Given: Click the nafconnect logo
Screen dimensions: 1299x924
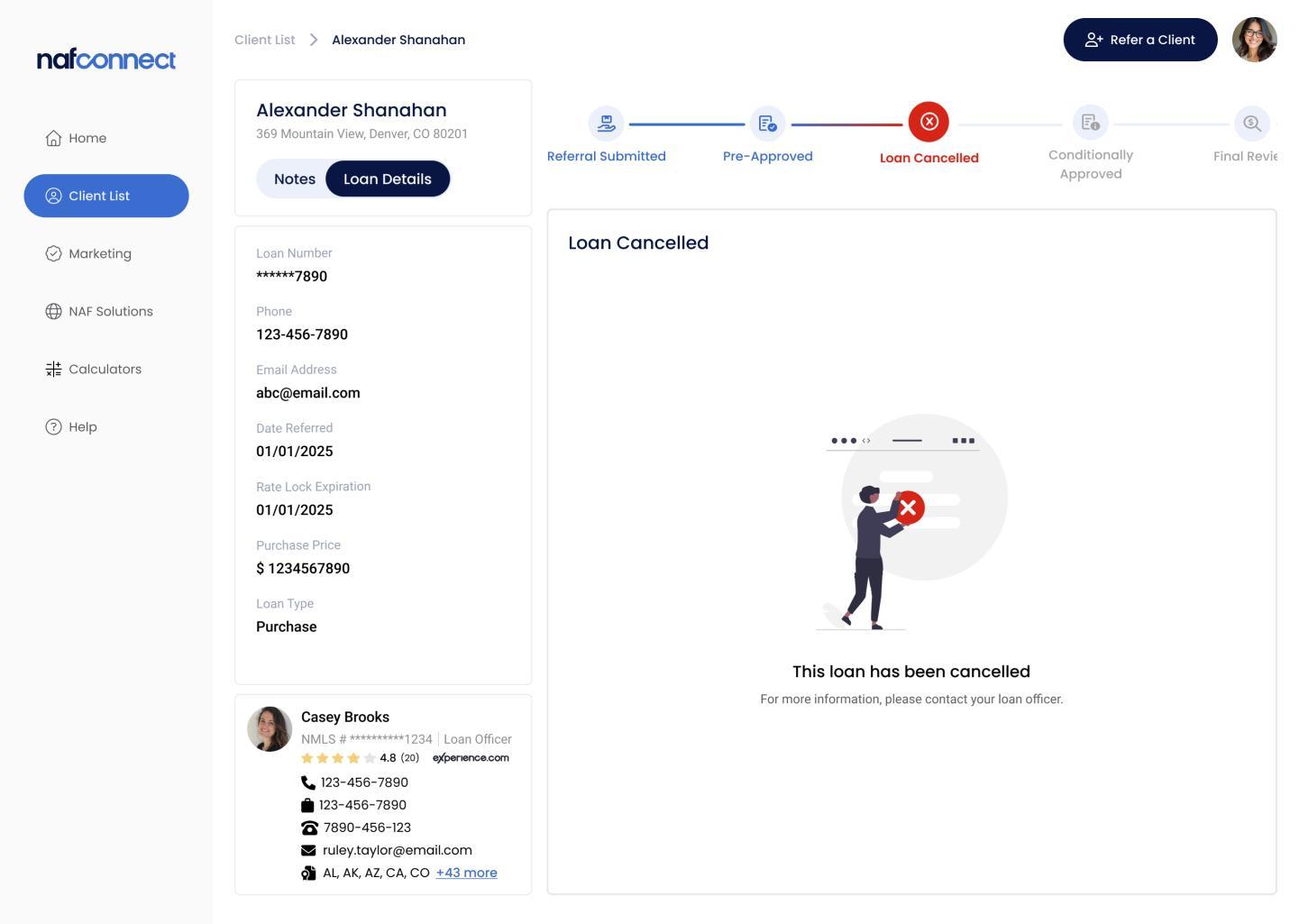Looking at the screenshot, I should (x=106, y=59).
